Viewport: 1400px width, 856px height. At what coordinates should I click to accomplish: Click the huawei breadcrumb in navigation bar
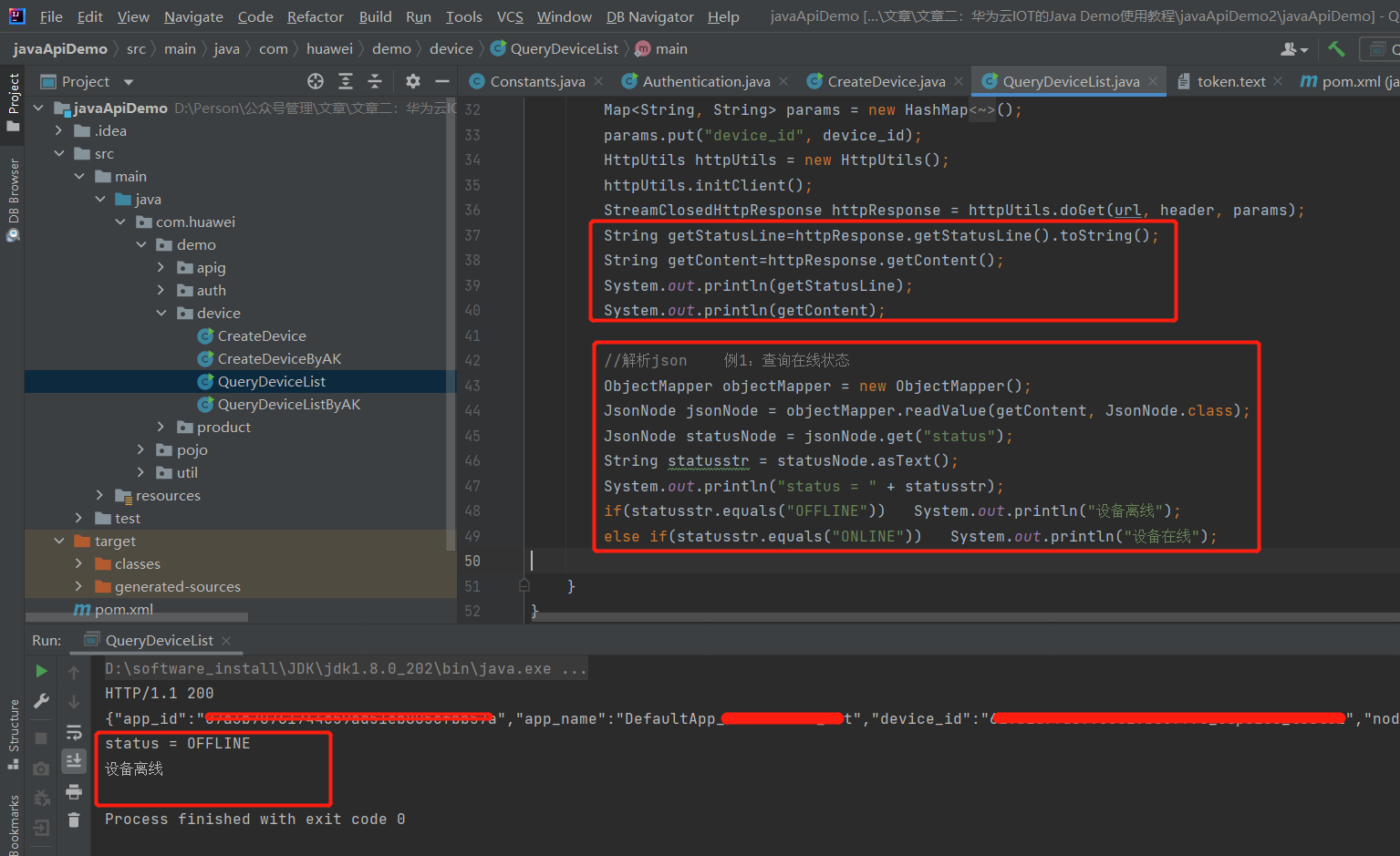329,48
